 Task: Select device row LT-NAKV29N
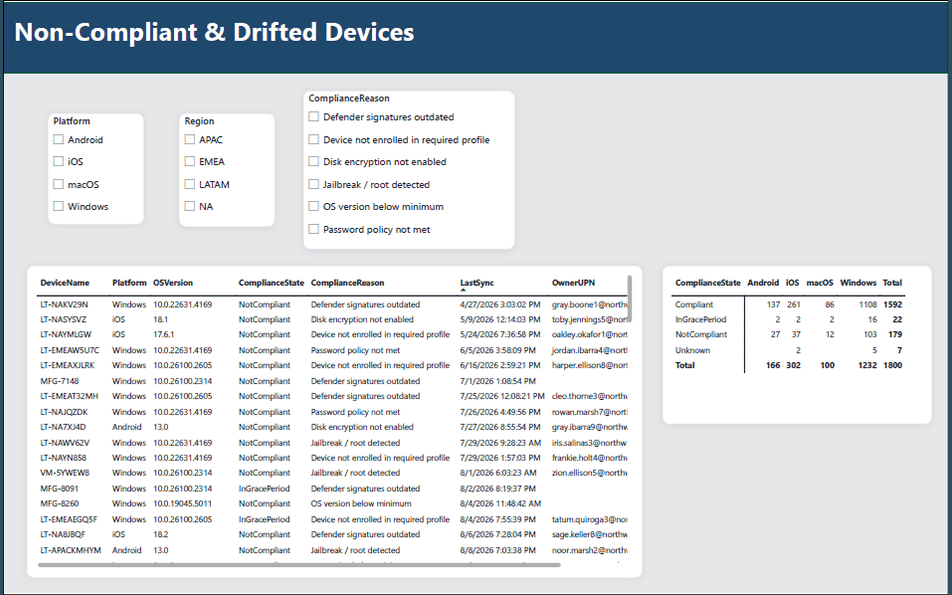click(x=333, y=305)
